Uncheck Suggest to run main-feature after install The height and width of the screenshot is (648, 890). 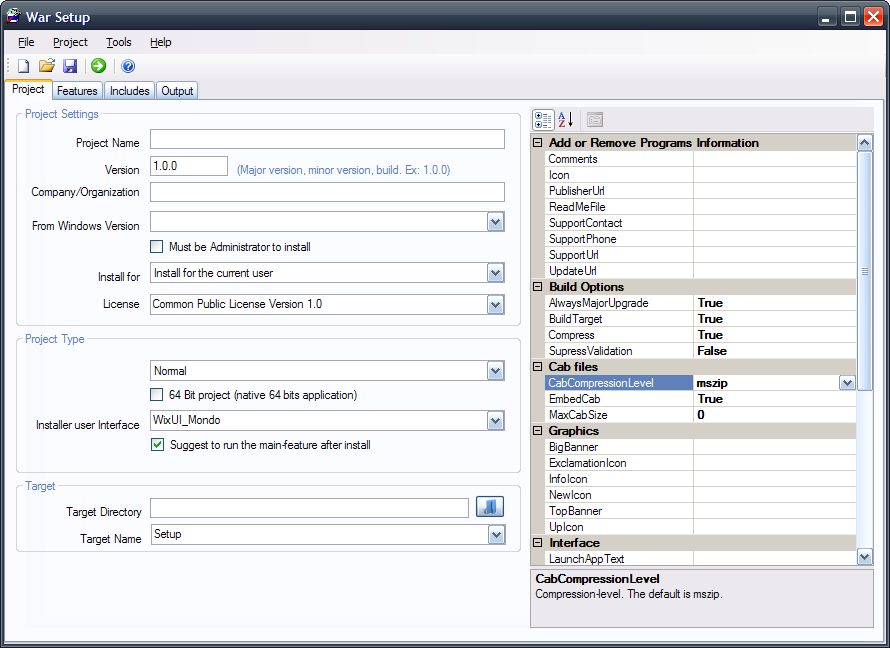157,444
